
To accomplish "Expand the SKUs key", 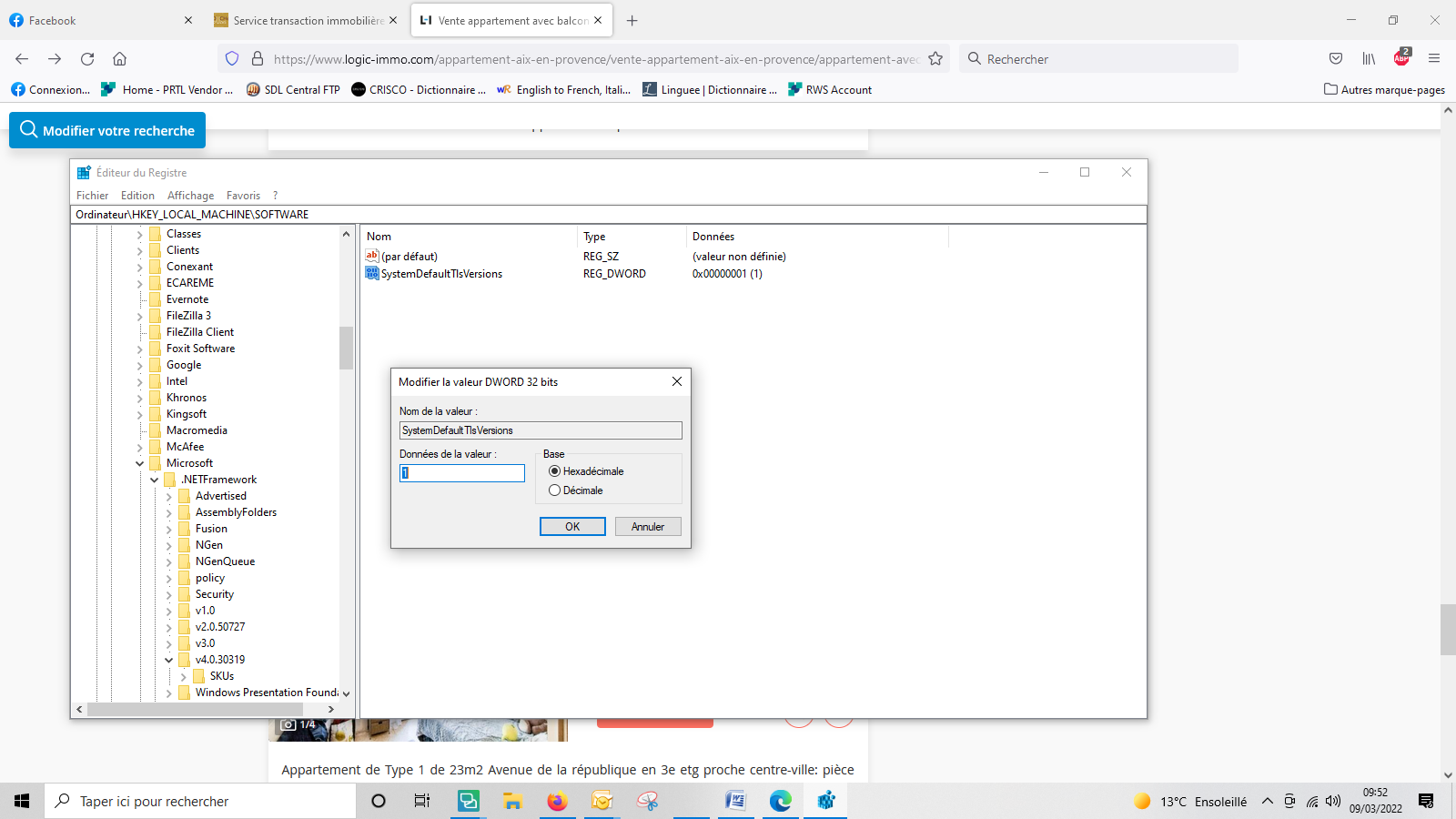I will pyautogui.click(x=184, y=676).
